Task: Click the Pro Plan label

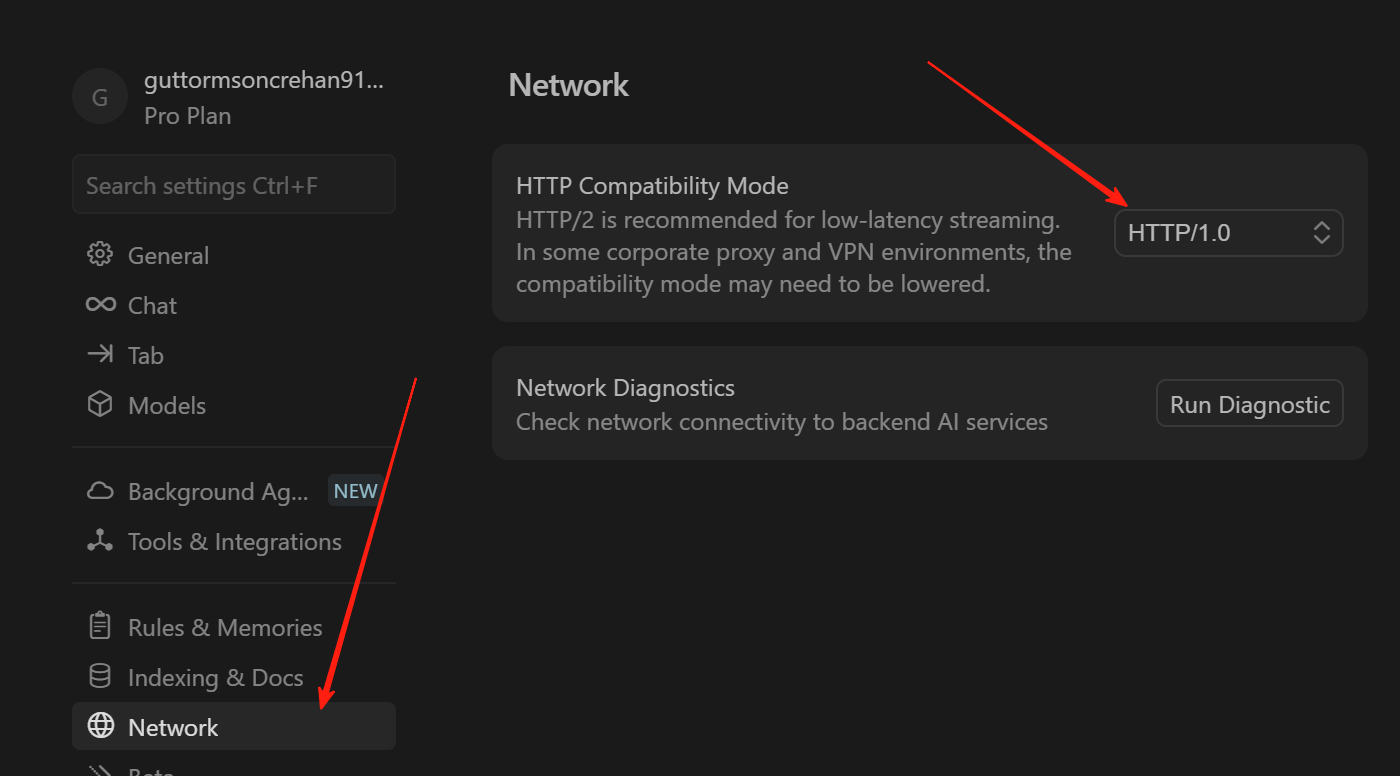Action: point(187,116)
